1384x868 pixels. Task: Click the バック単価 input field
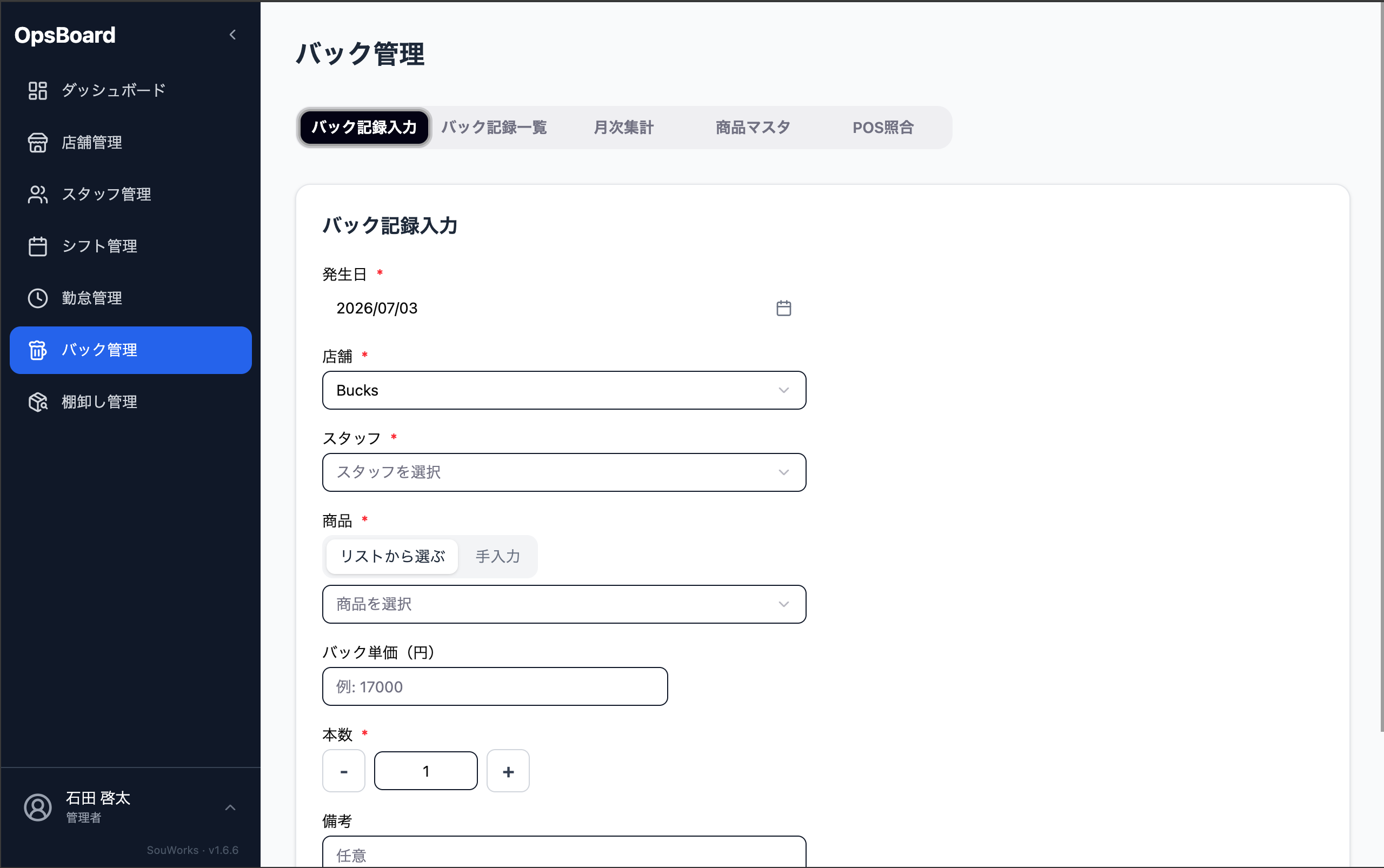(495, 686)
